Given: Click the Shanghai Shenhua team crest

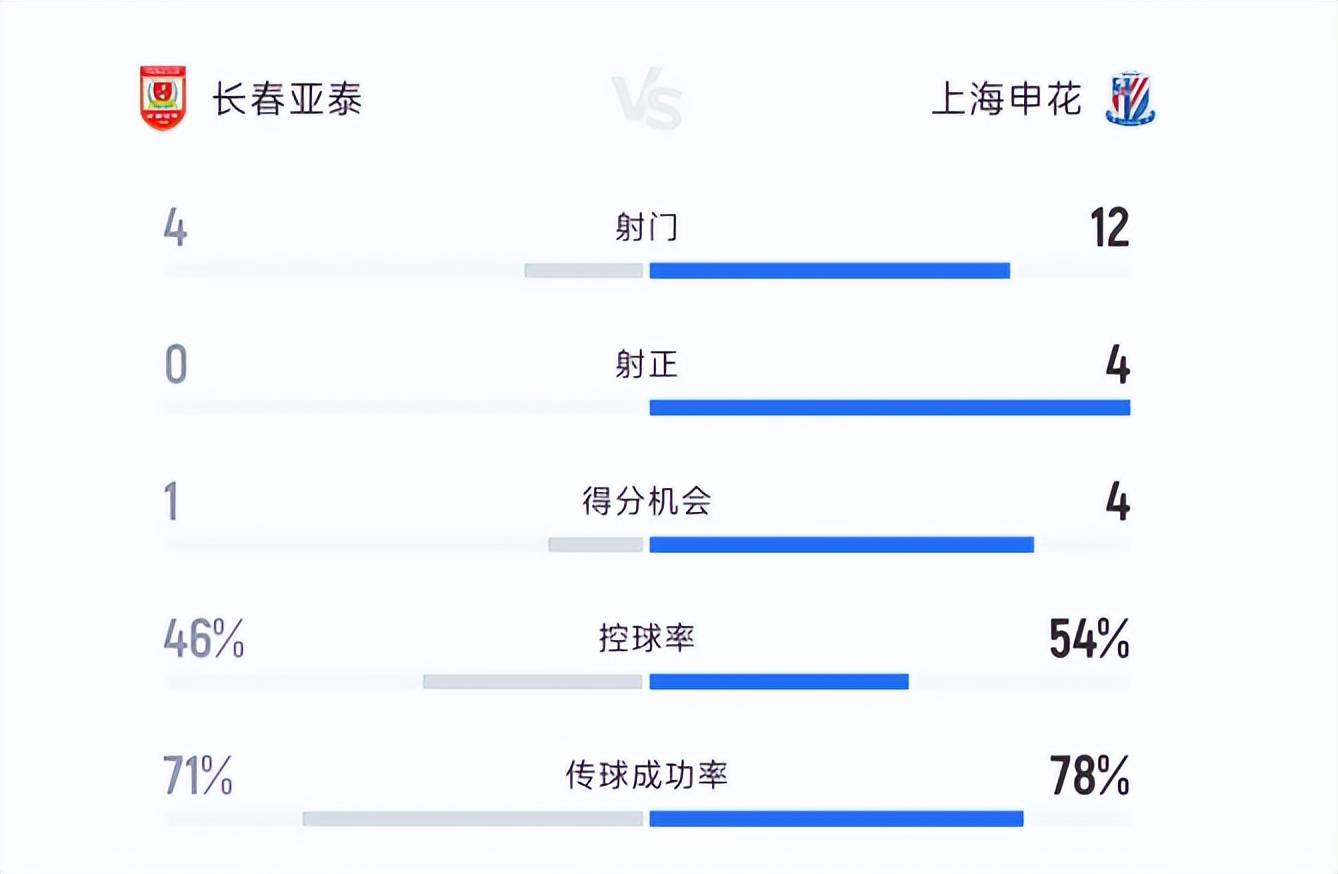Looking at the screenshot, I should pyautogui.click(x=1131, y=99).
